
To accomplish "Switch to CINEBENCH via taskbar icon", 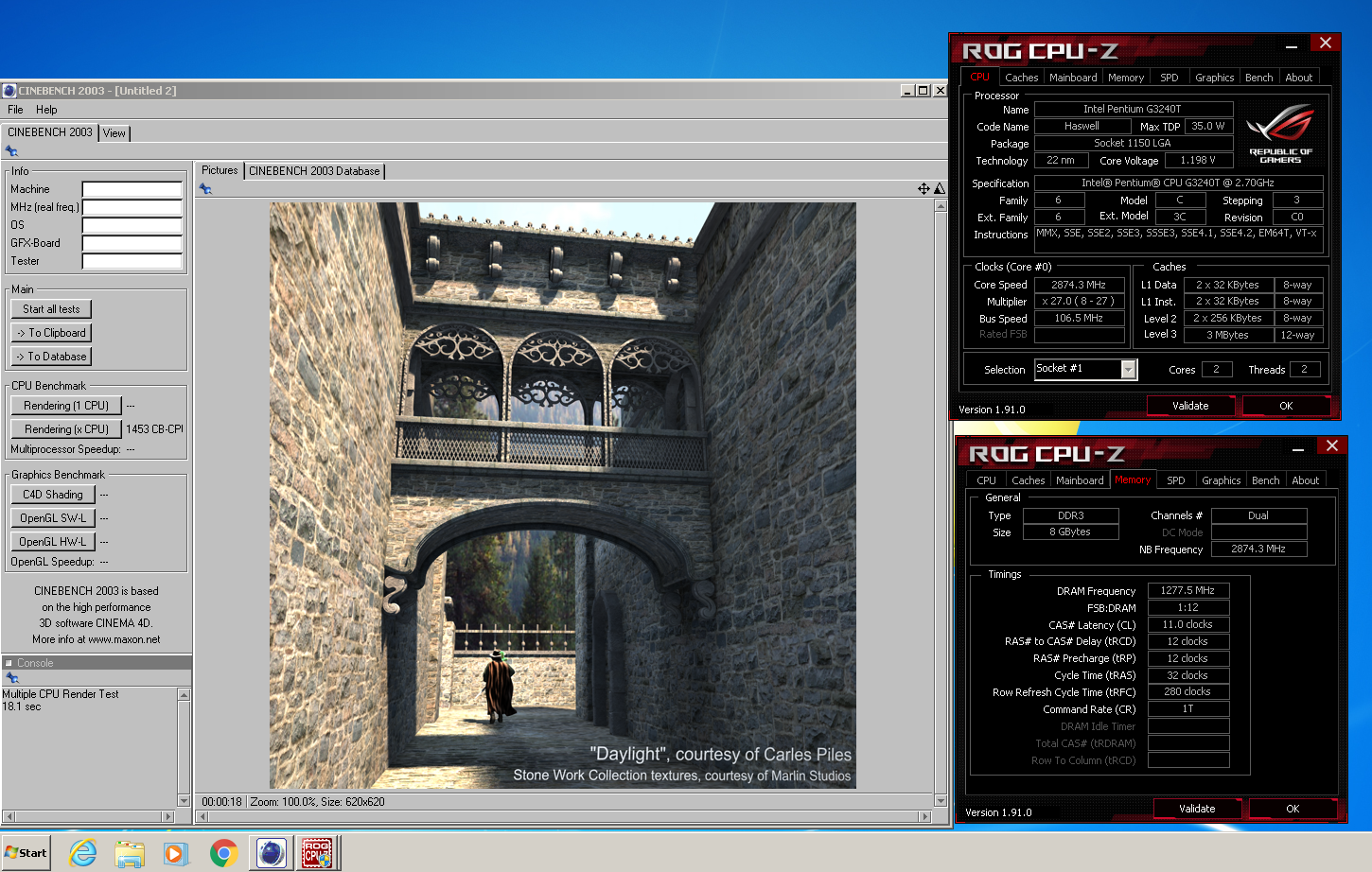I will 272,853.
